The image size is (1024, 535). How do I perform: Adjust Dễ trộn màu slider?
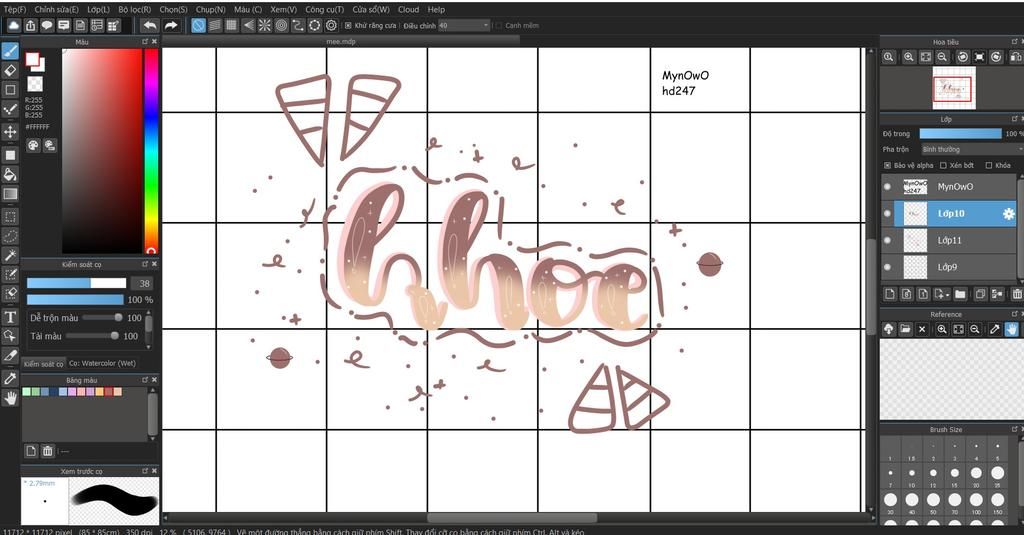click(x=102, y=317)
